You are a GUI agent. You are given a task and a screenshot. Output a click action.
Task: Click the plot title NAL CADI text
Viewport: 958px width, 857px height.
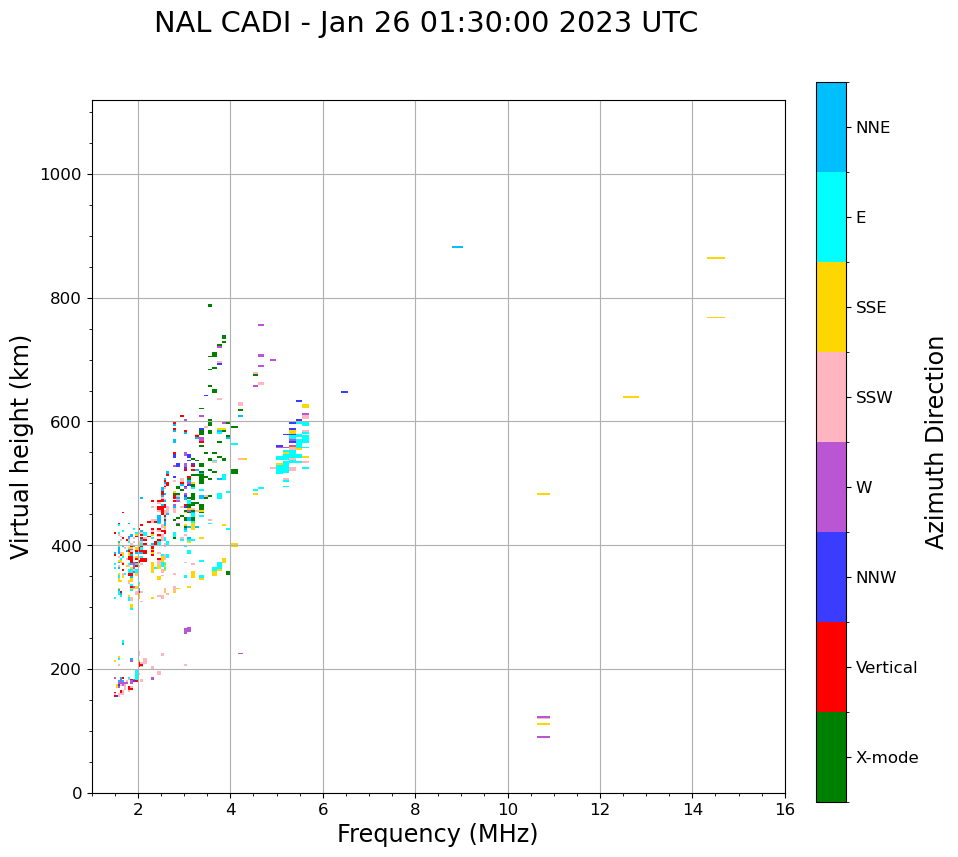(x=426, y=23)
